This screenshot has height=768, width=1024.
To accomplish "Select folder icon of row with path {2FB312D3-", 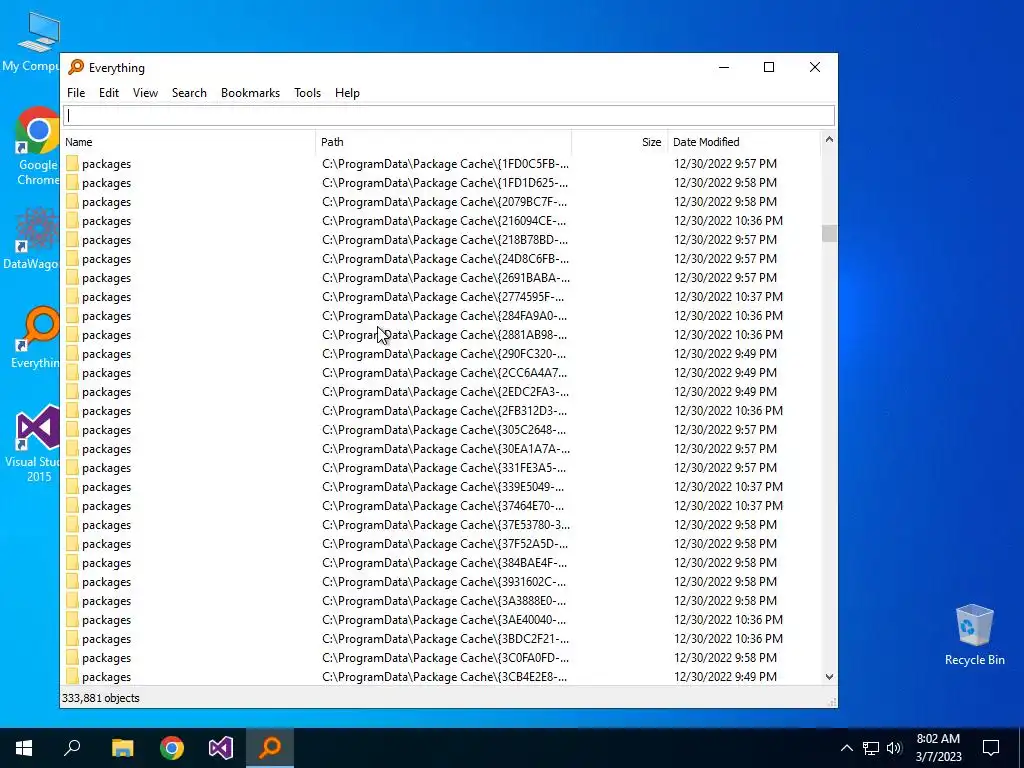I will point(72,410).
